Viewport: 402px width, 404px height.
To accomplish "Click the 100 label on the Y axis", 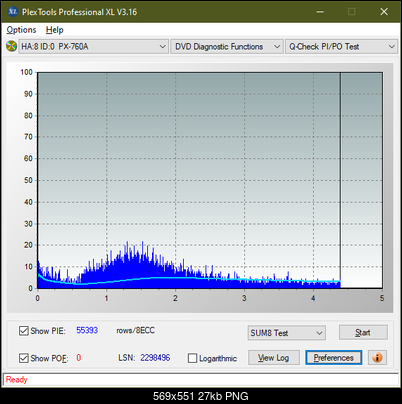I will point(26,72).
